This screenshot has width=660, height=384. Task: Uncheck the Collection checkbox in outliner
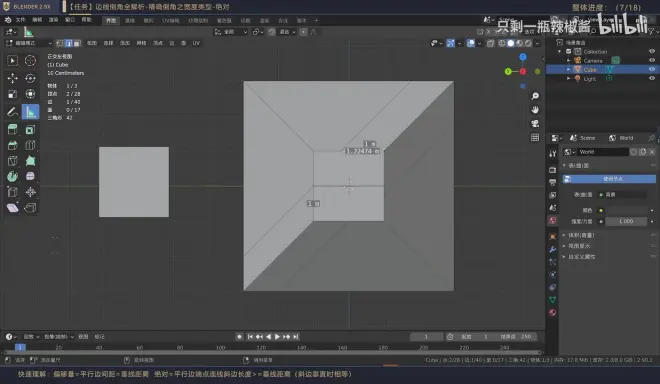569,51
